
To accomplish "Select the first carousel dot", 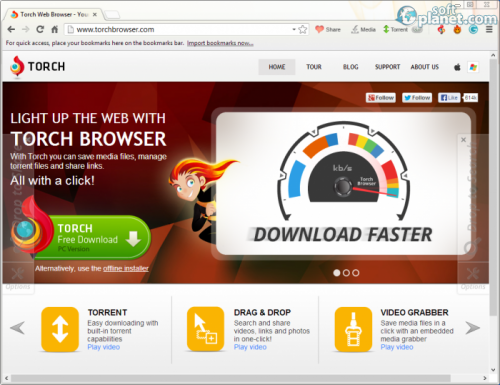I will [337, 273].
